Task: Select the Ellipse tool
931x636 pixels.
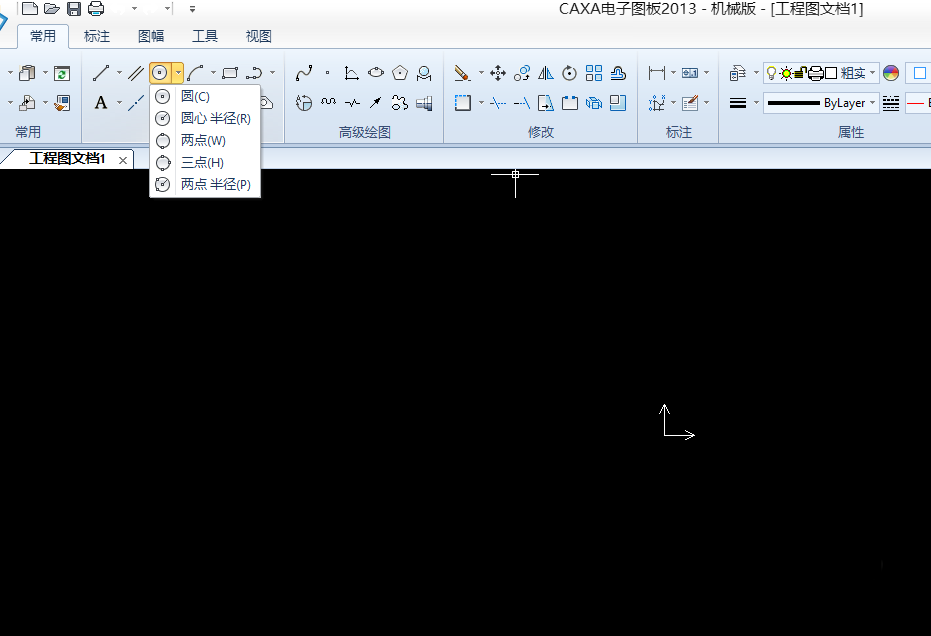Action: click(376, 73)
